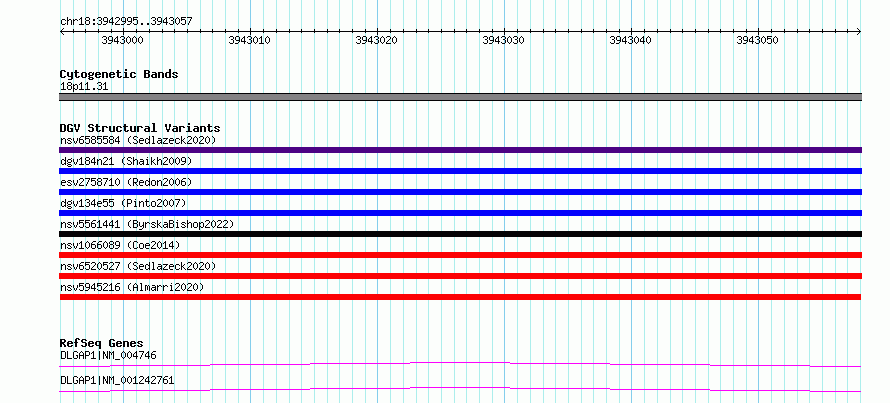Click the nsv5561441 (ByrskaBishop2022) label
This screenshot has width=890, height=403.
click(147, 224)
